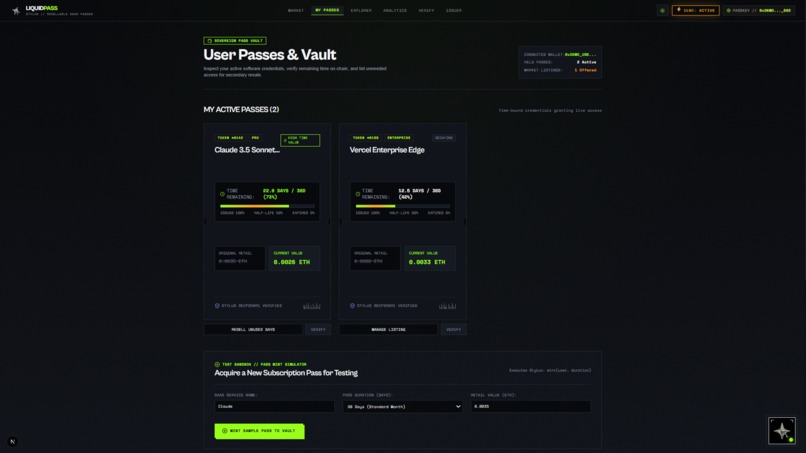The width and height of the screenshot is (806, 453).
Task: Click the 0.0033 ETH current value
Action: (x=427, y=262)
